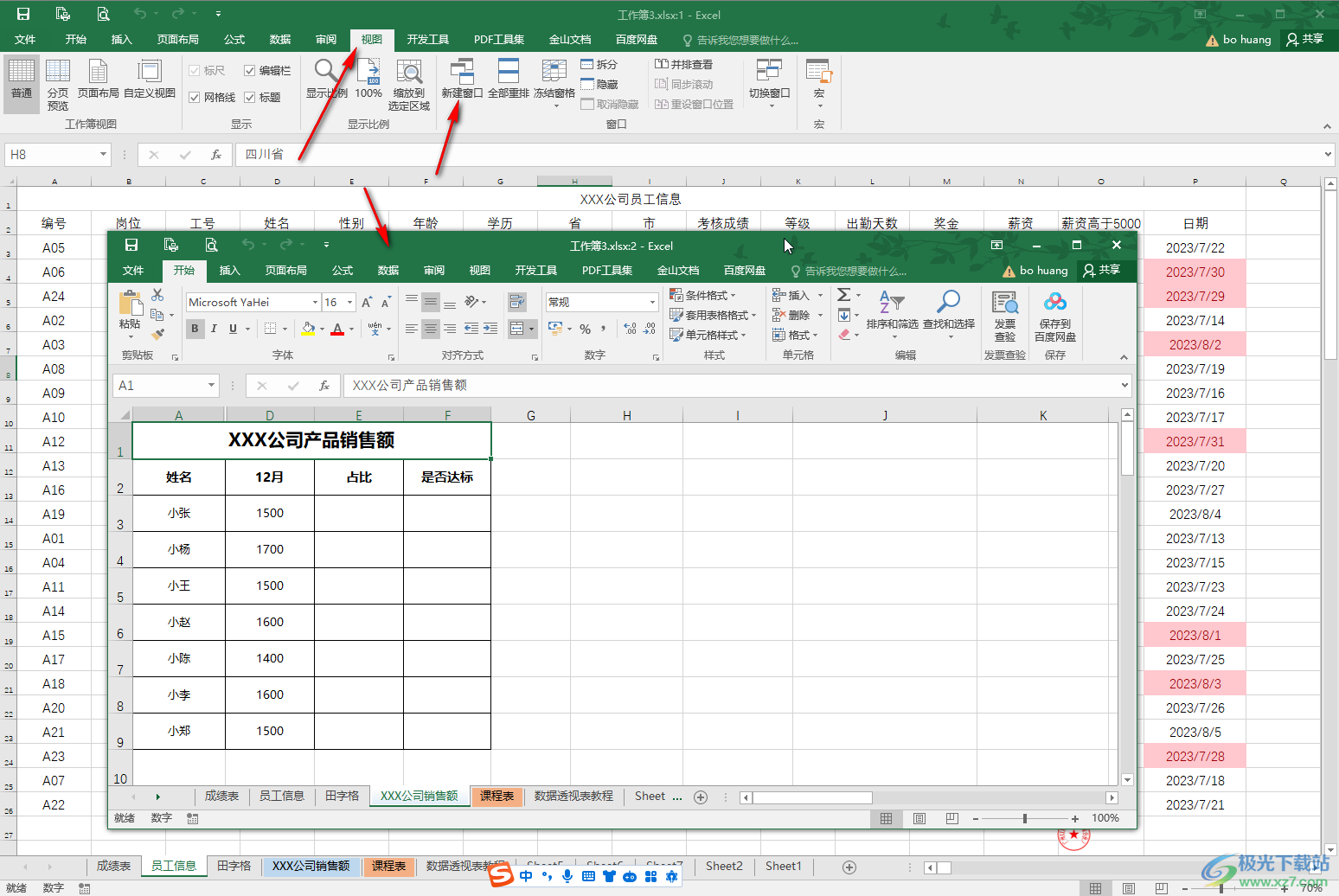Viewport: 1339px width, 896px height.
Task: Click Page Layout view icon in front status bar
Action: [x=919, y=818]
